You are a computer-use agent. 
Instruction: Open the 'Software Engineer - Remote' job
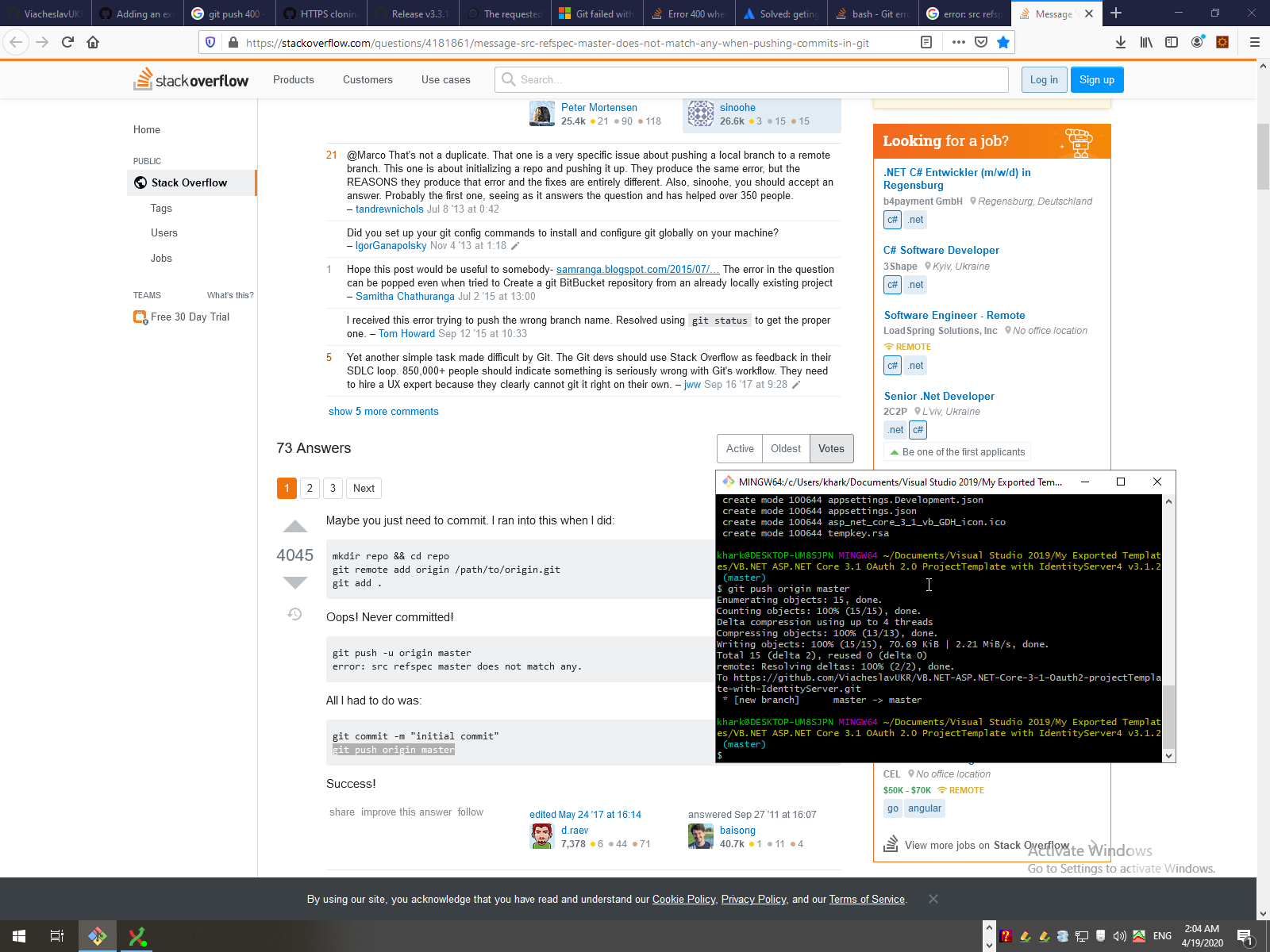pos(955,315)
